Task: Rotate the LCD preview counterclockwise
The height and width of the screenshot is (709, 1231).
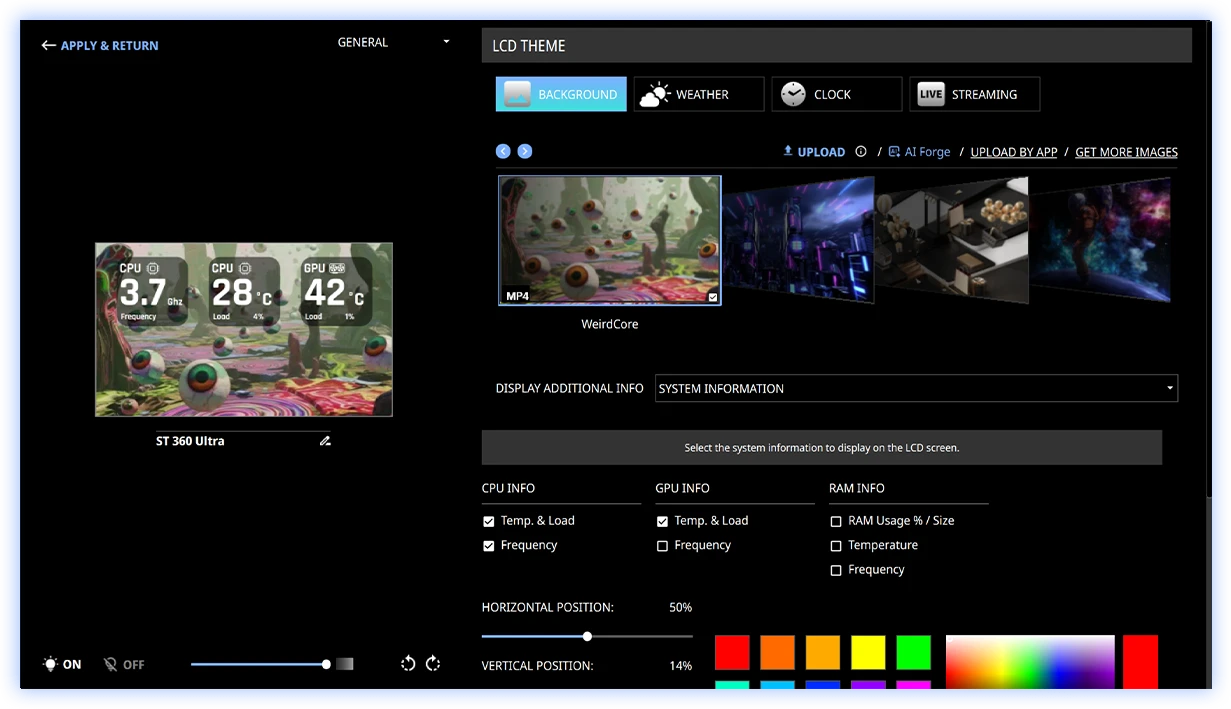Action: pos(408,664)
